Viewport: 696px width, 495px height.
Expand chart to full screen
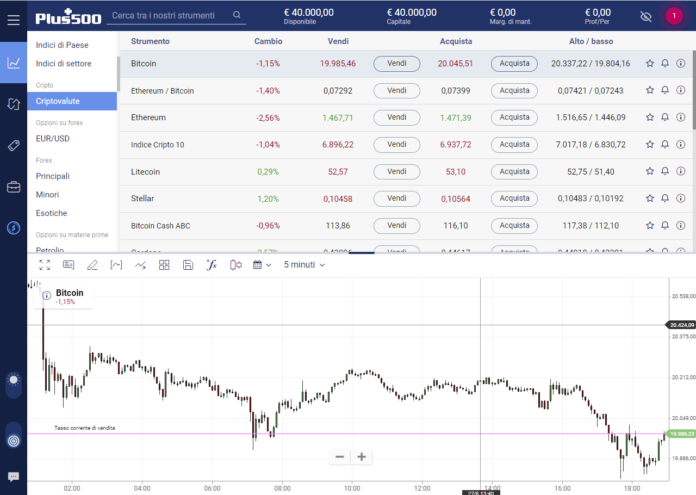click(44, 265)
